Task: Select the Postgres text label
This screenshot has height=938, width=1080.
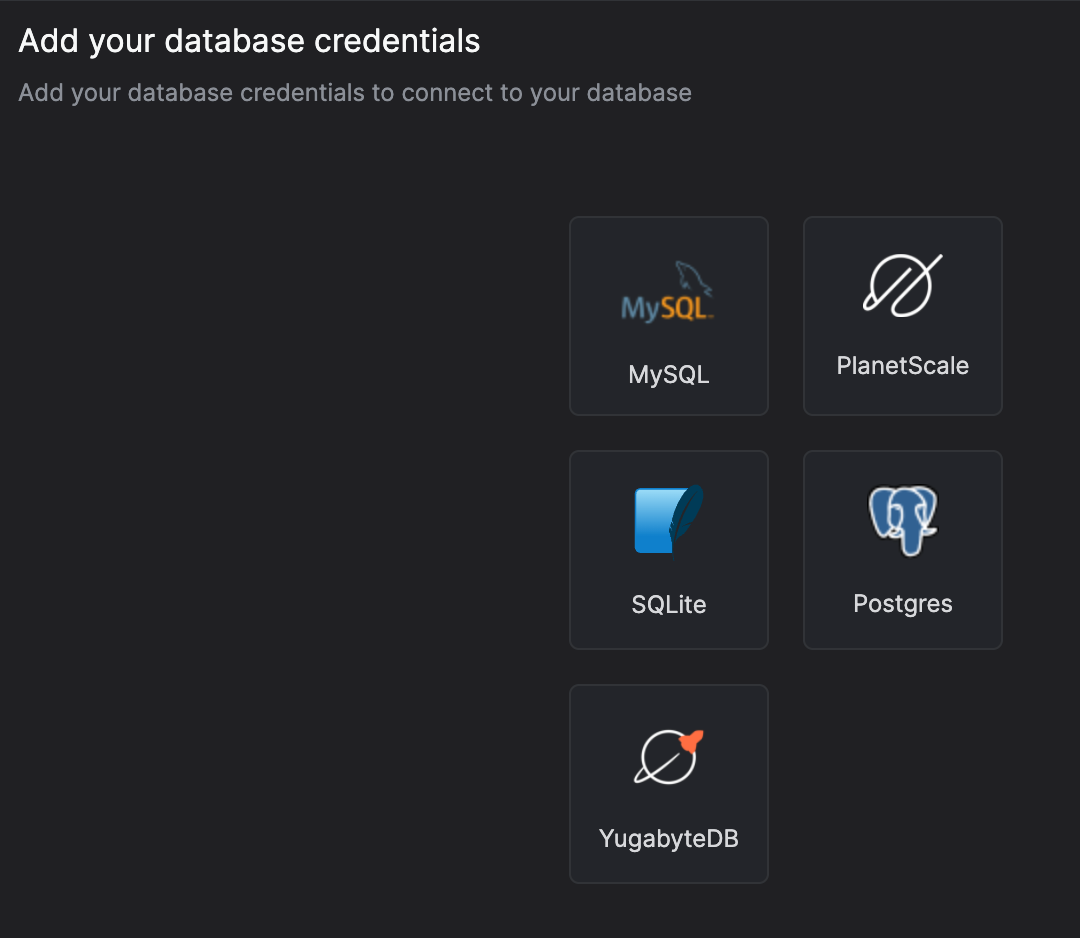Action: (902, 603)
